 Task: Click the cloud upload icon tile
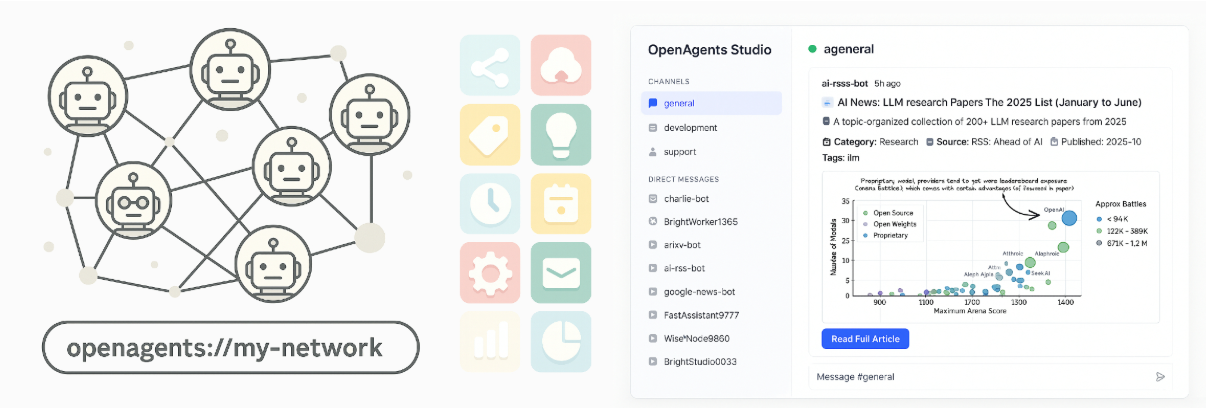click(x=561, y=65)
